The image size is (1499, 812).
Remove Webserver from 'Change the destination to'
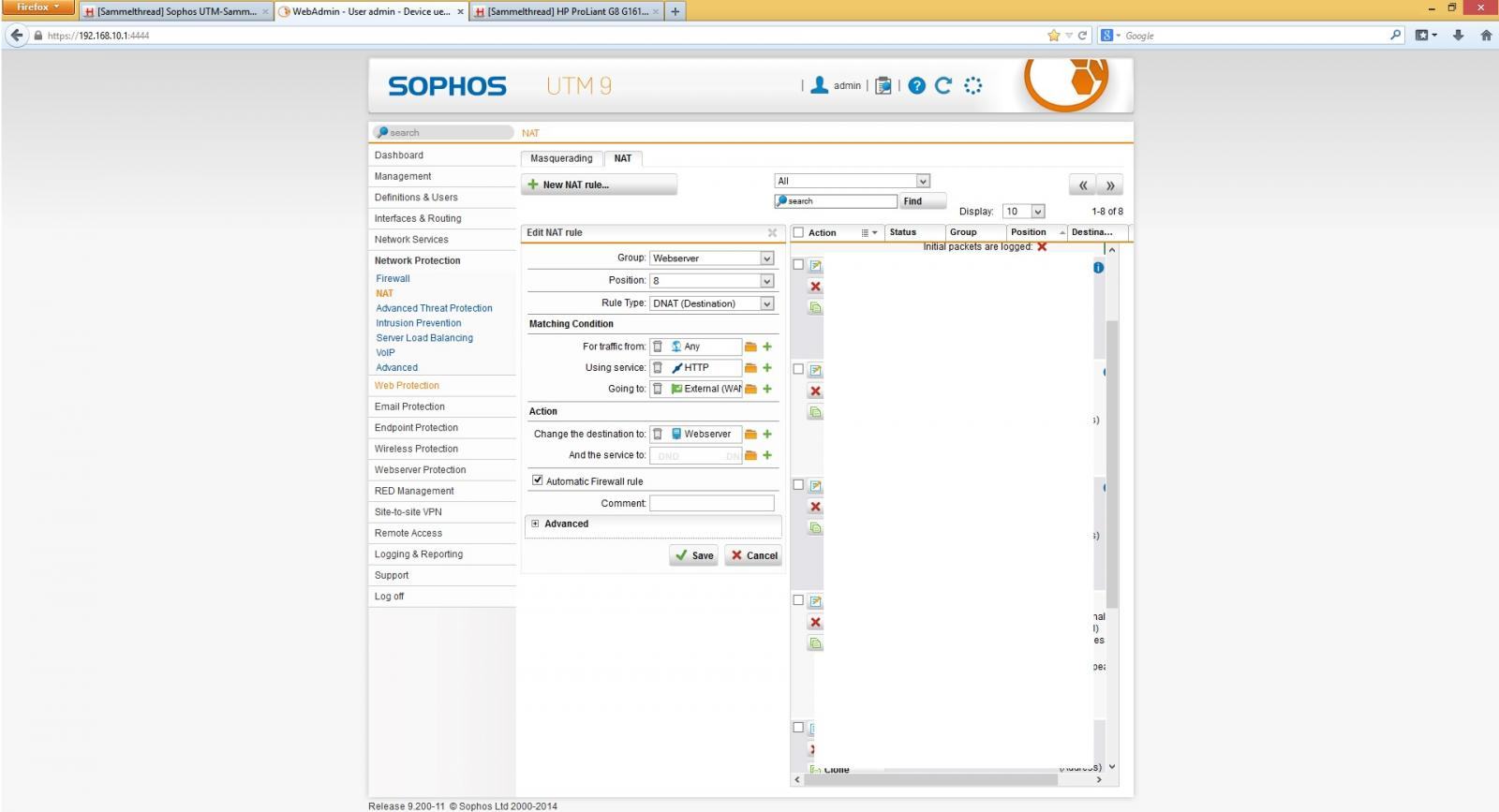(658, 434)
